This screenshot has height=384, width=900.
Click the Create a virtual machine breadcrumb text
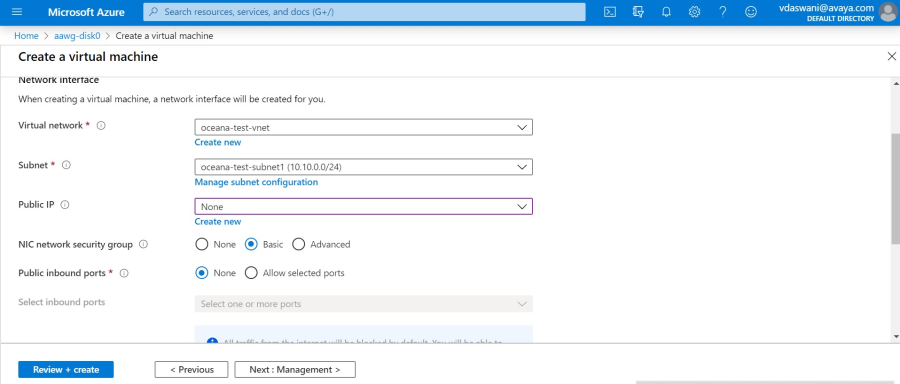coord(164,36)
